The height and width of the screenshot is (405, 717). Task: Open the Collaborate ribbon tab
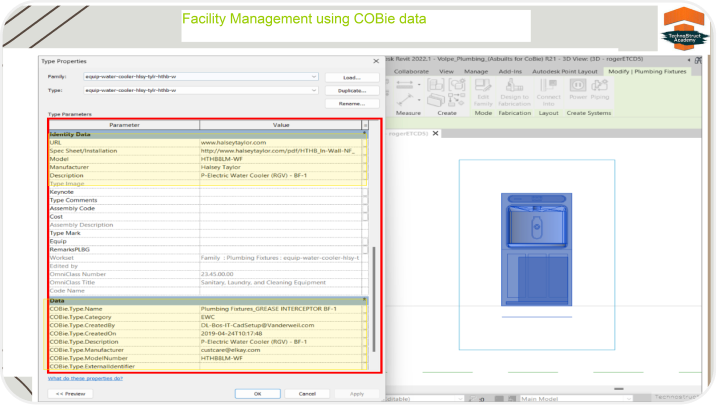pos(411,72)
